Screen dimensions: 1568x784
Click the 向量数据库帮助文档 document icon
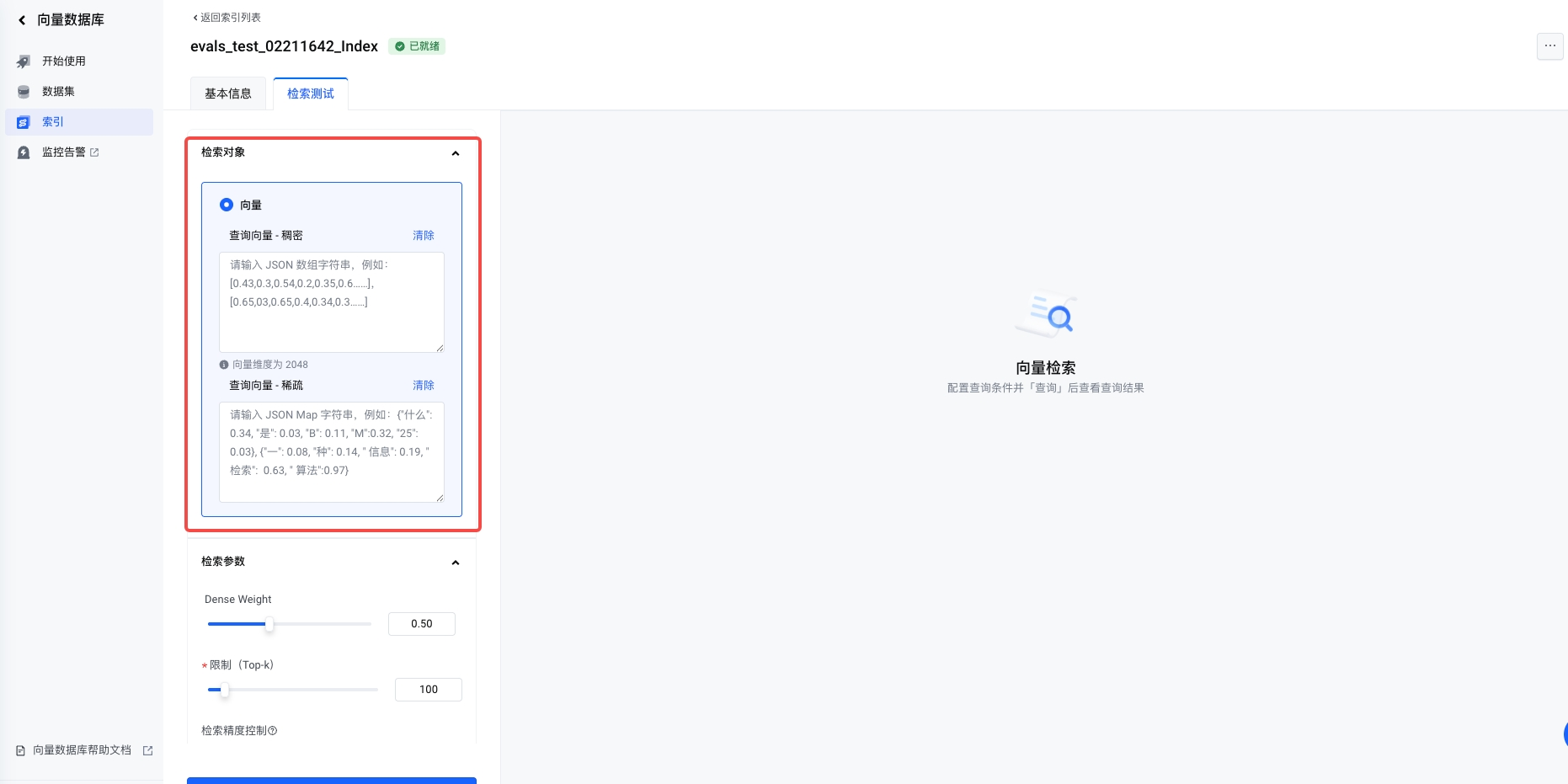click(21, 750)
